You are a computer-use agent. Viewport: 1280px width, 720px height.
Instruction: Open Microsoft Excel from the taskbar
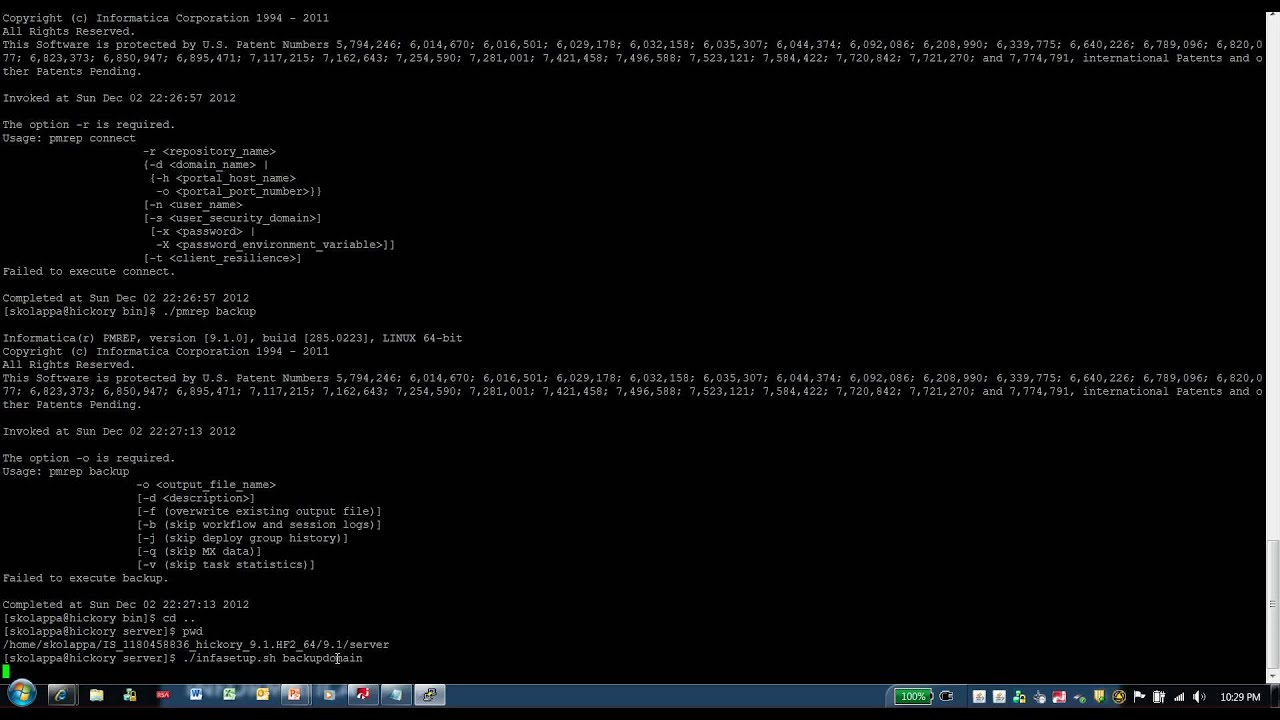pos(229,695)
